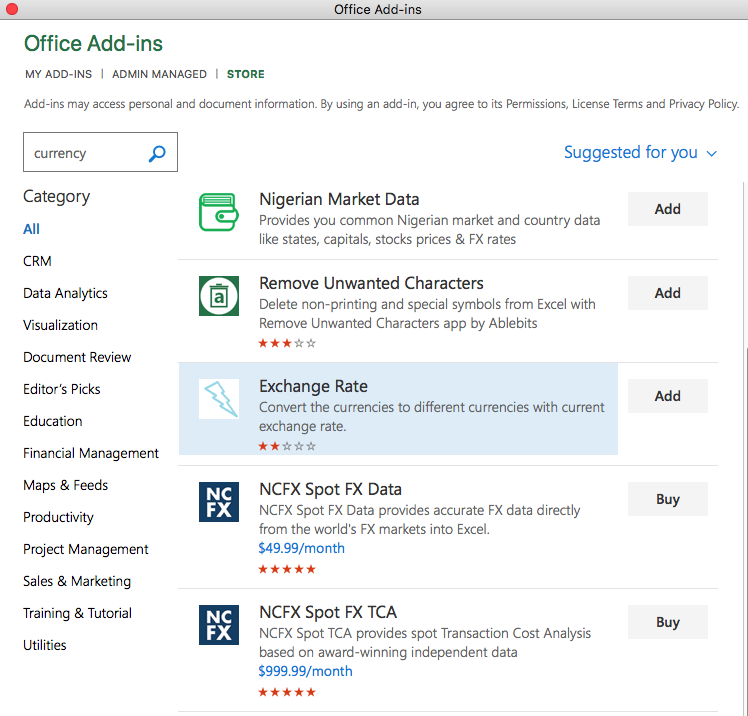Select the Education category
Image resolution: width=748 pixels, height=716 pixels.
coord(52,421)
